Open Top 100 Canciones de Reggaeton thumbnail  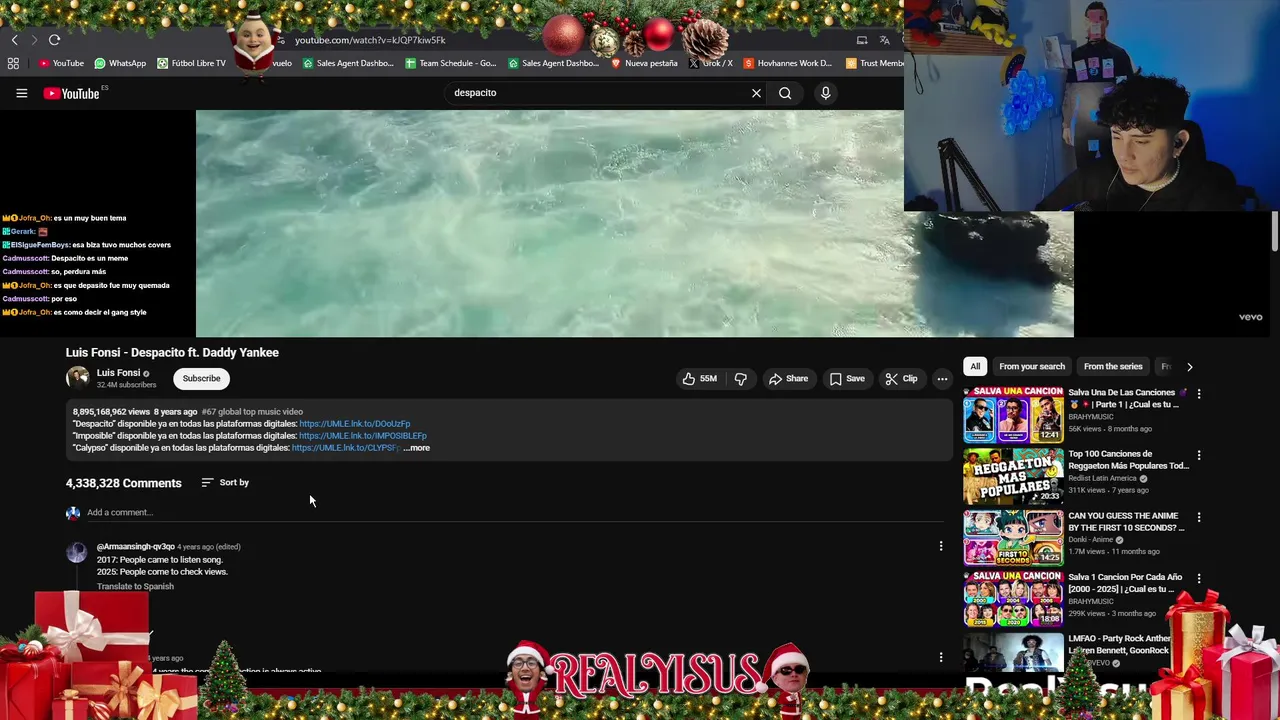(x=1013, y=477)
